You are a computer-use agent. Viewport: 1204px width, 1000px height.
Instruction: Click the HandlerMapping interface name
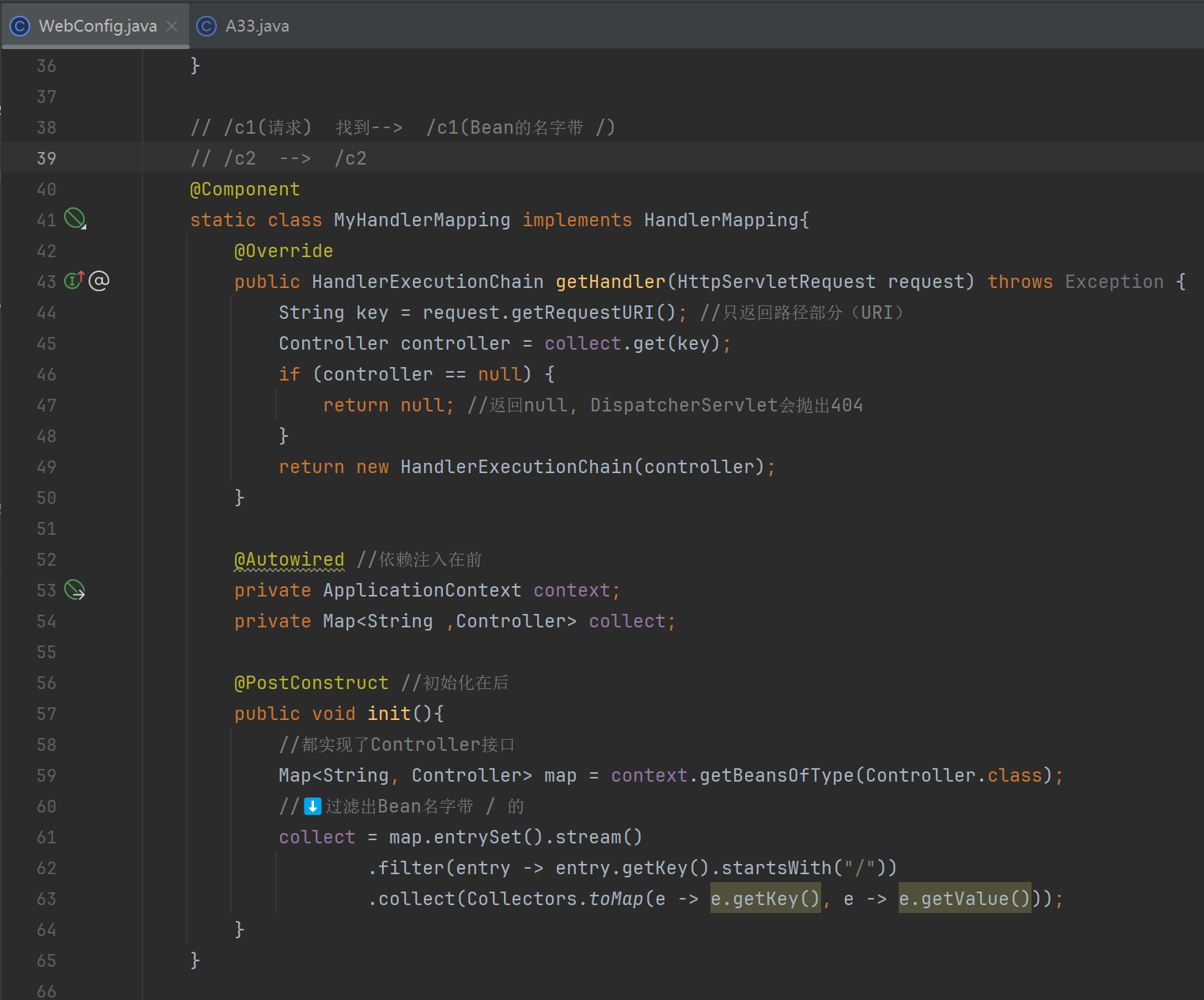(721, 220)
